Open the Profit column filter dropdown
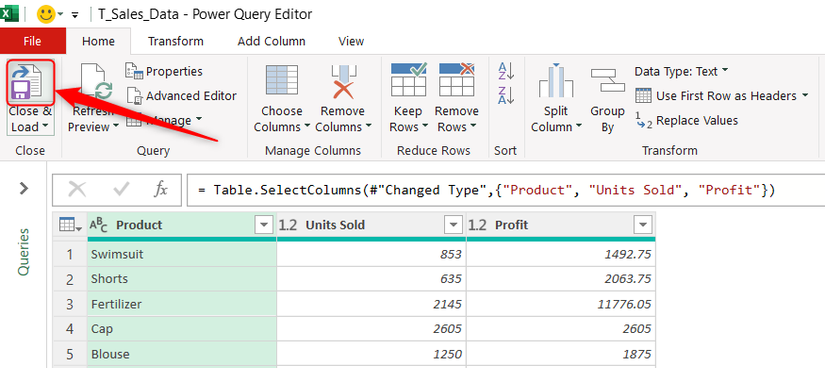The width and height of the screenshot is (825, 368). pos(642,225)
